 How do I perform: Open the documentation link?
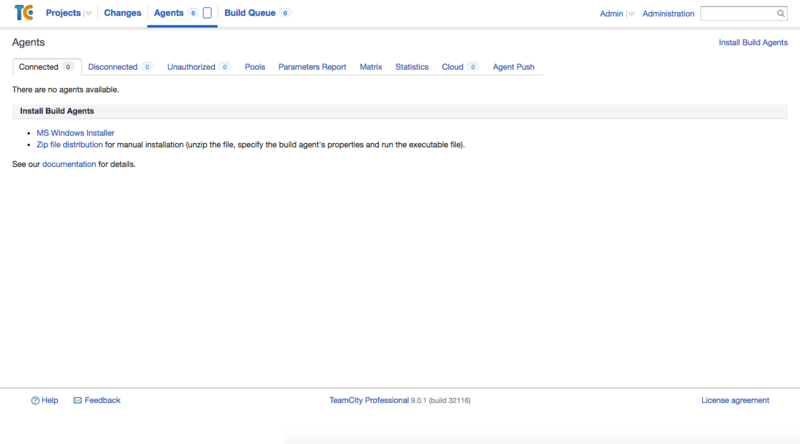pyautogui.click(x=69, y=164)
